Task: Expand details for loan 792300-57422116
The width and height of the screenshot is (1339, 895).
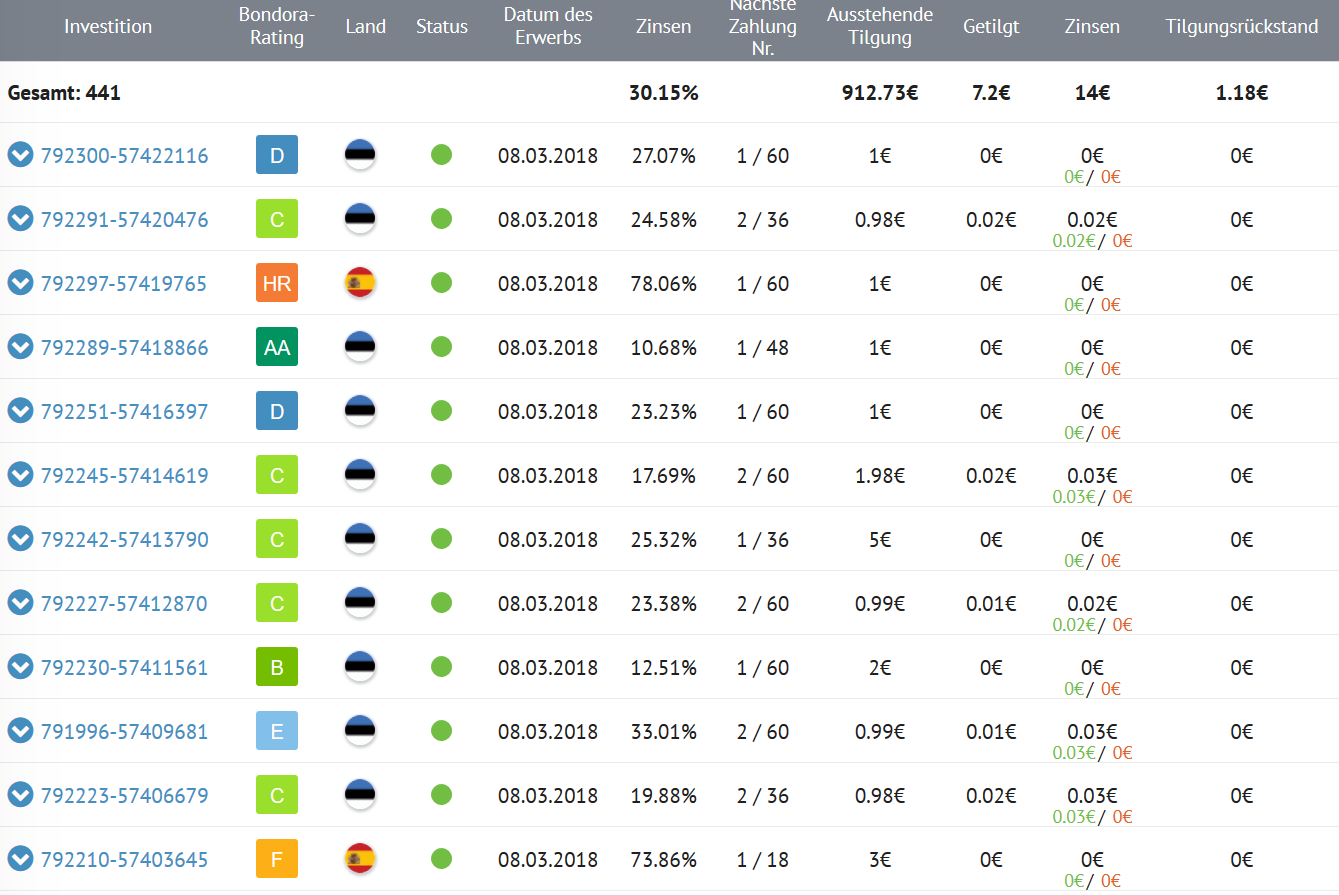Action: pyautogui.click(x=20, y=155)
